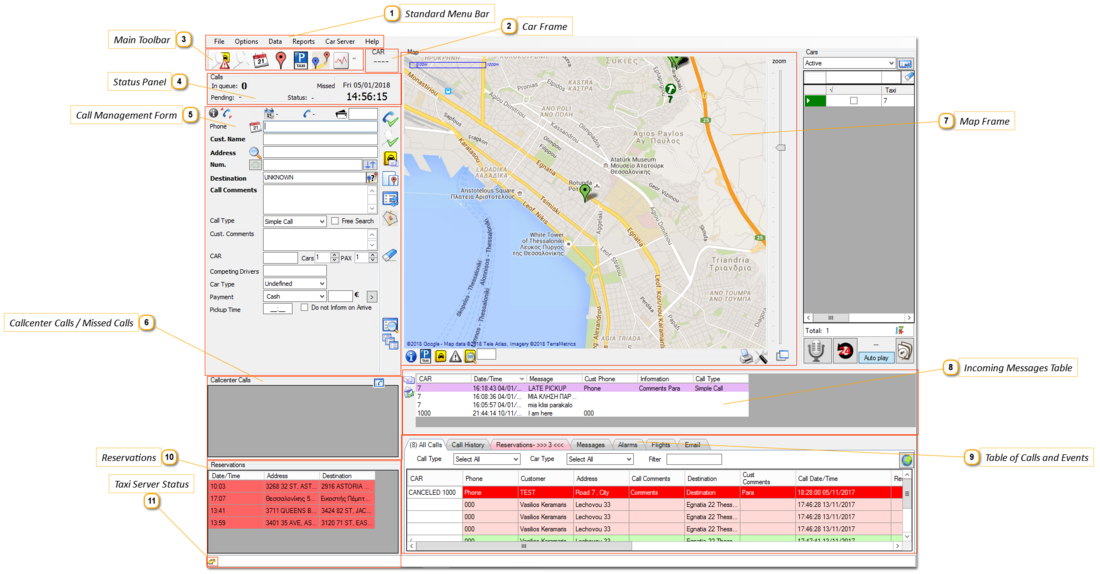Switch to the Reservations tab
Screen dimensions: 1100x574
(x=530, y=445)
